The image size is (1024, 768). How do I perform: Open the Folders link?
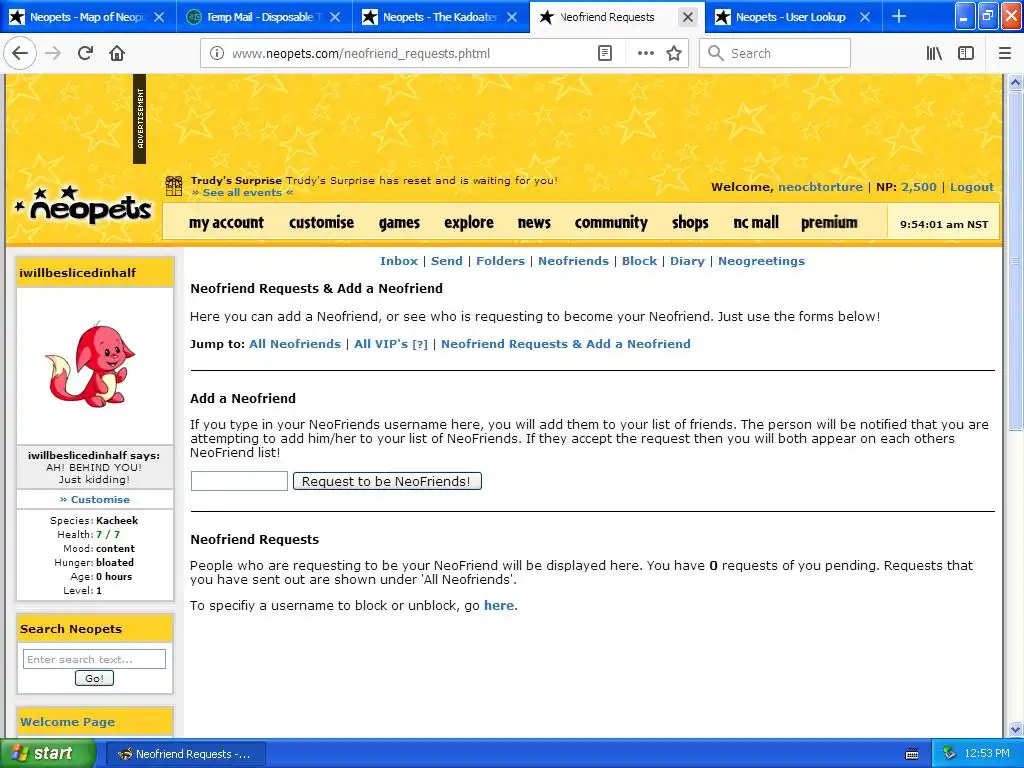coord(500,261)
